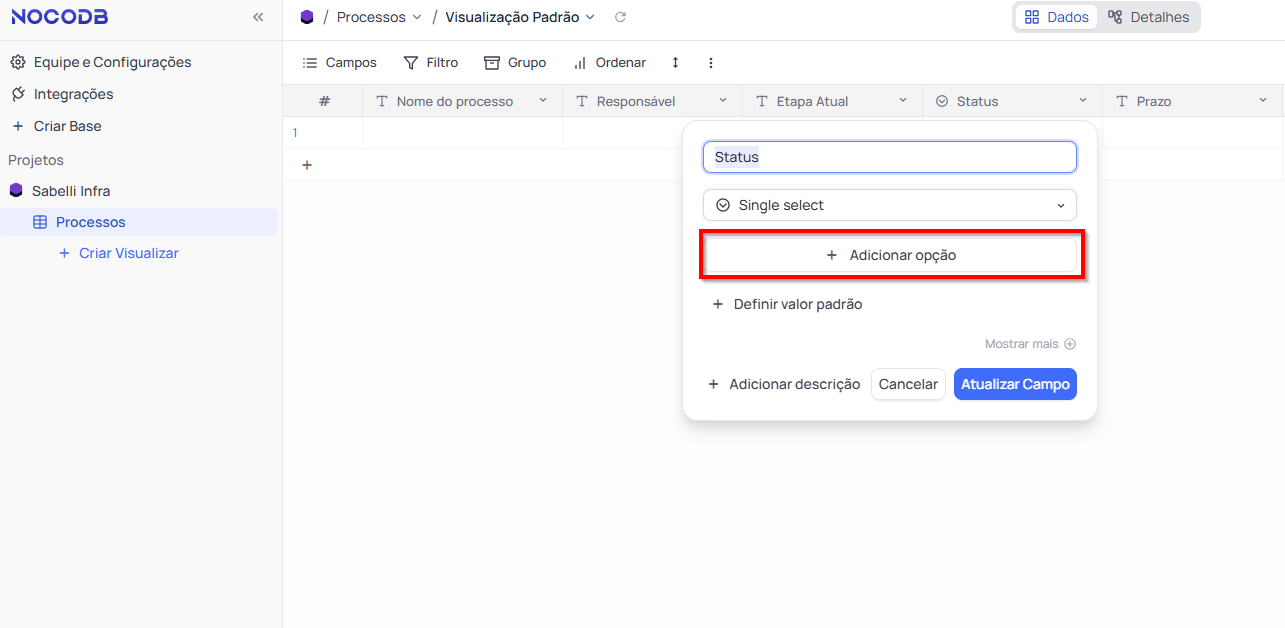The height and width of the screenshot is (628, 1285).
Task: Open the Single select type dropdown
Action: [889, 204]
